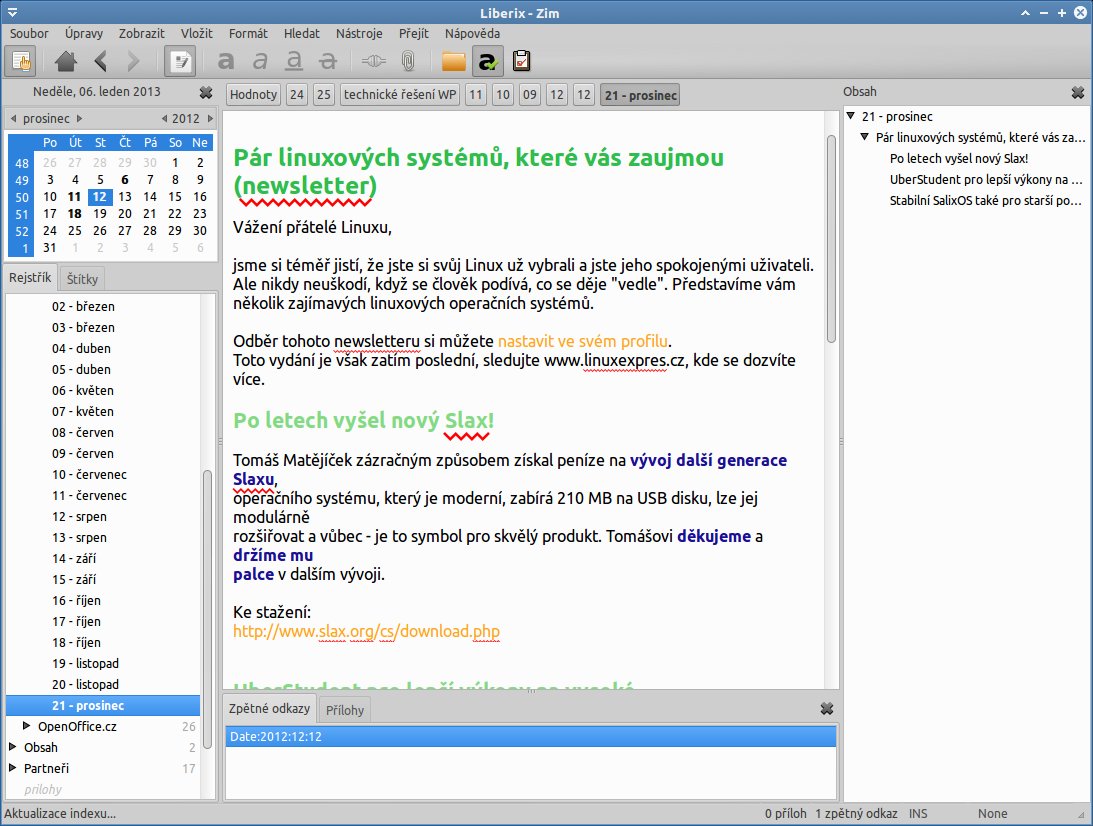
Task: Open the Soubor menu
Action: pyautogui.click(x=29, y=33)
